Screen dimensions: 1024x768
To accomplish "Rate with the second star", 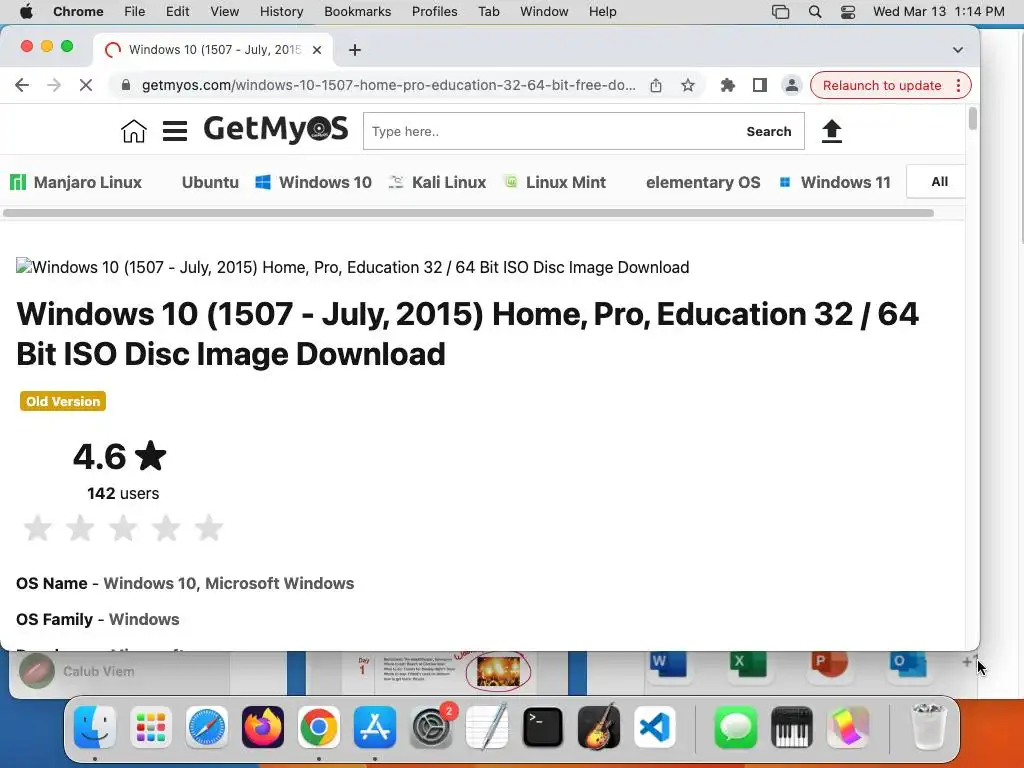I will coord(80,528).
